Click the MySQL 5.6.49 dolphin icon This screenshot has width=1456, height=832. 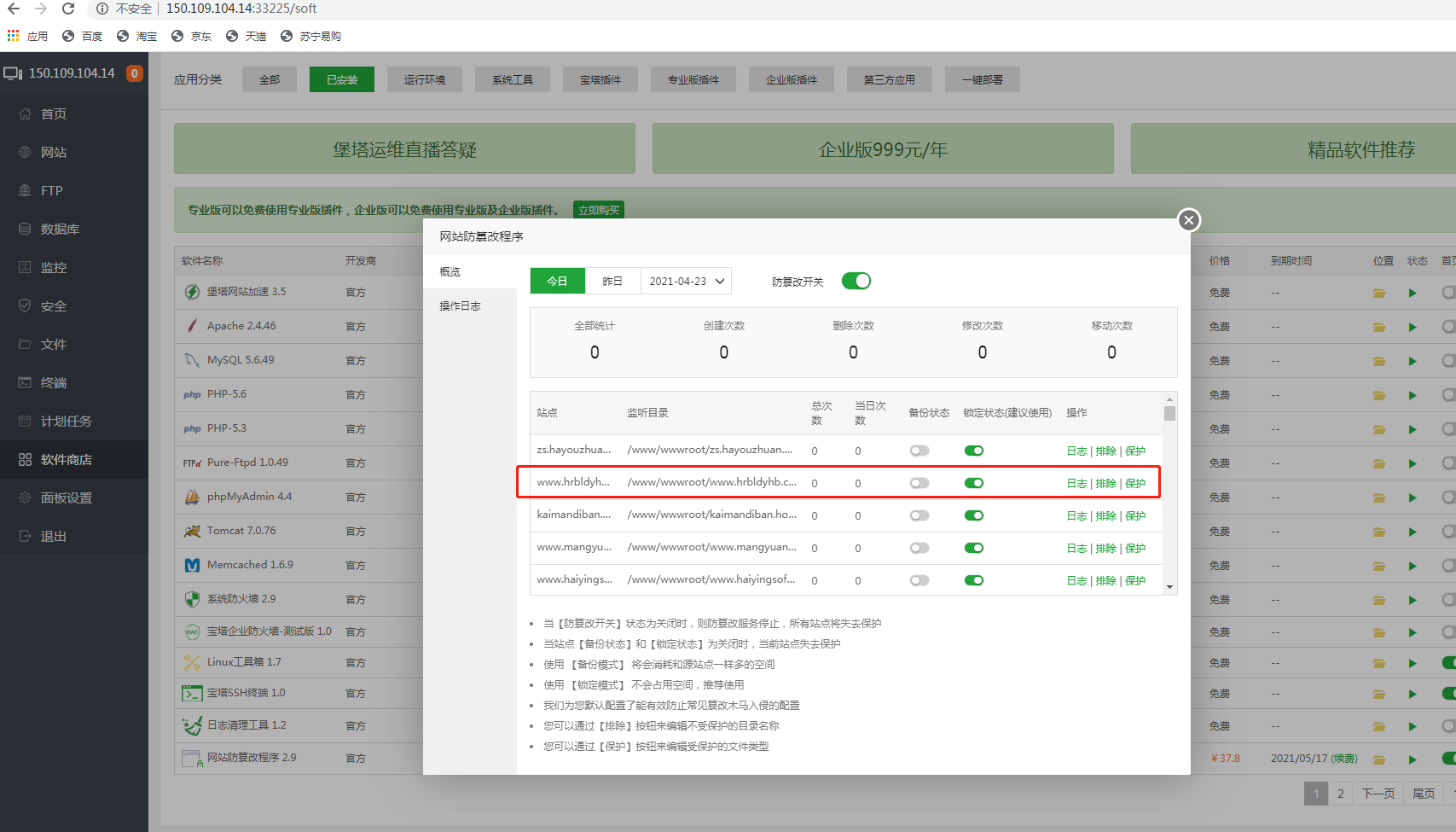point(192,360)
